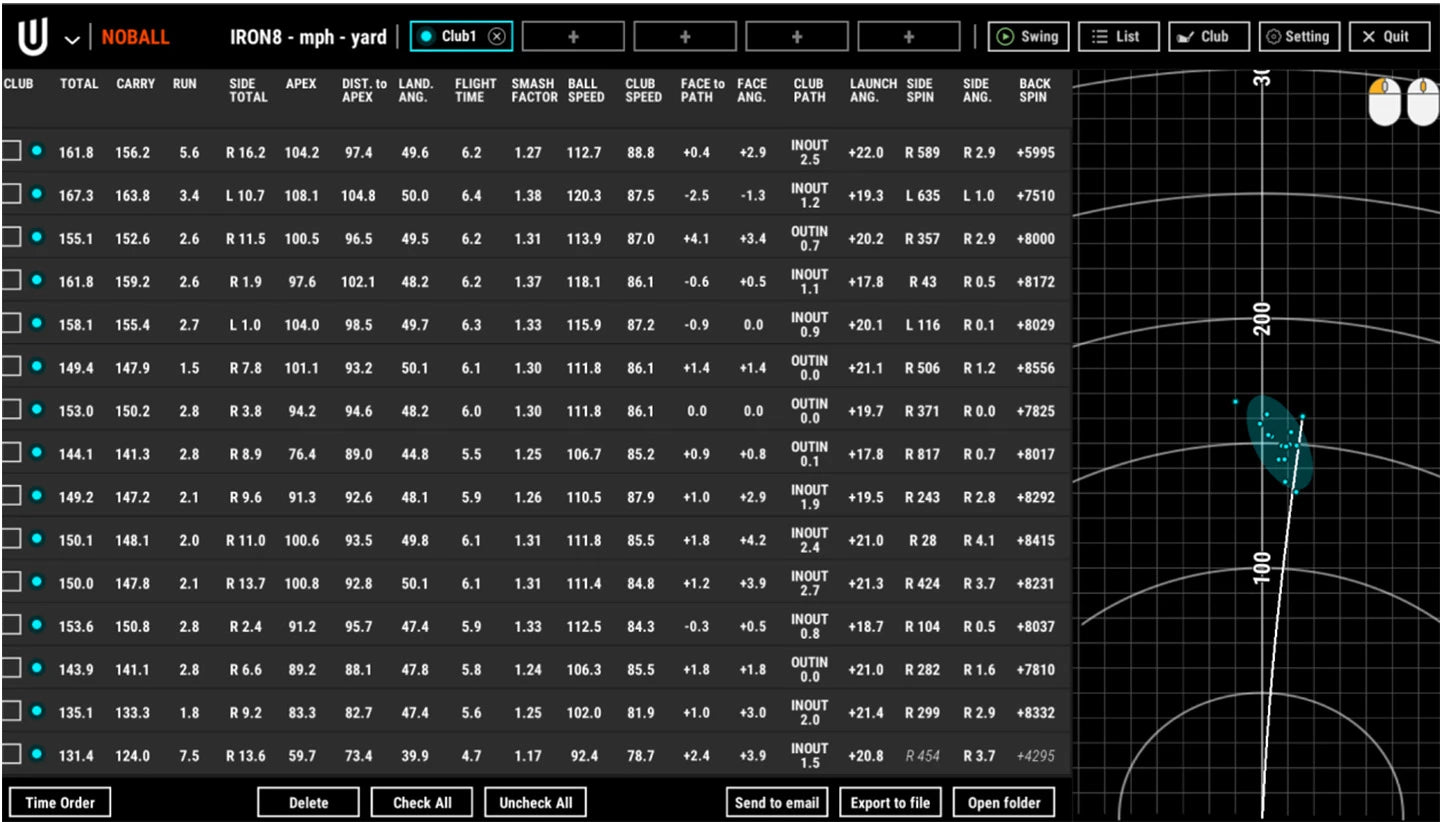Click the U logo icon at top left
Viewport: 1440px width, 822px height.
click(33, 38)
